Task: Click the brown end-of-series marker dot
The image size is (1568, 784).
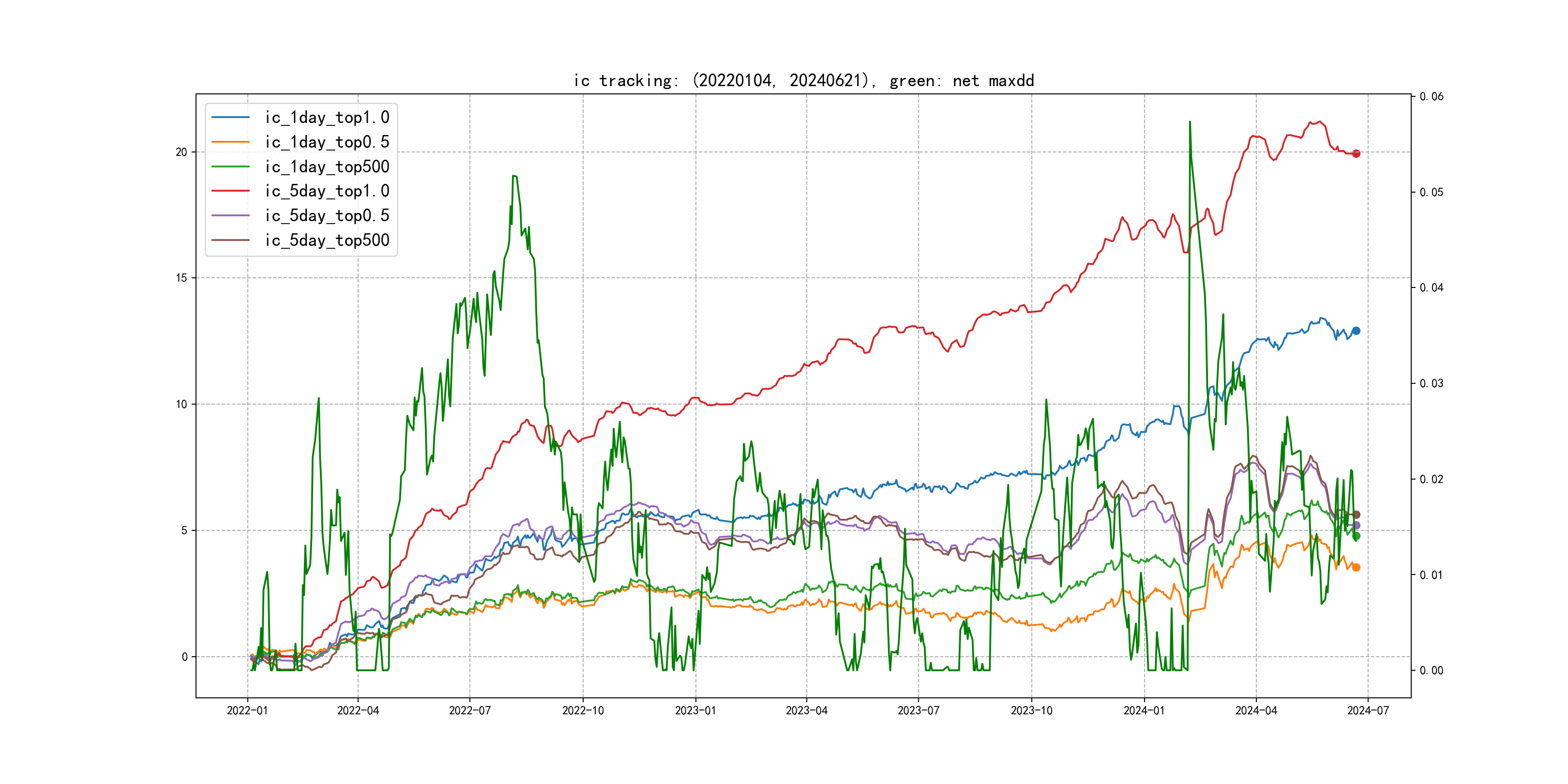Action: click(1356, 514)
